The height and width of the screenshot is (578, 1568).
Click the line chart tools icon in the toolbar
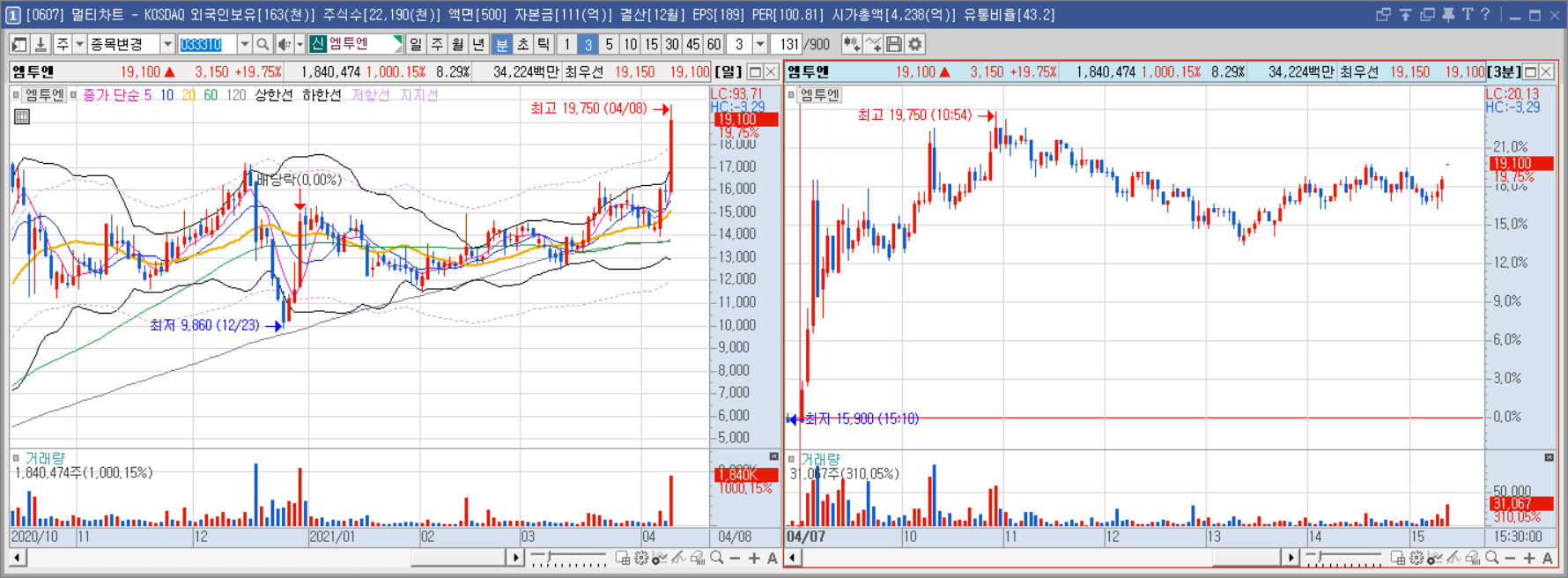(x=873, y=44)
